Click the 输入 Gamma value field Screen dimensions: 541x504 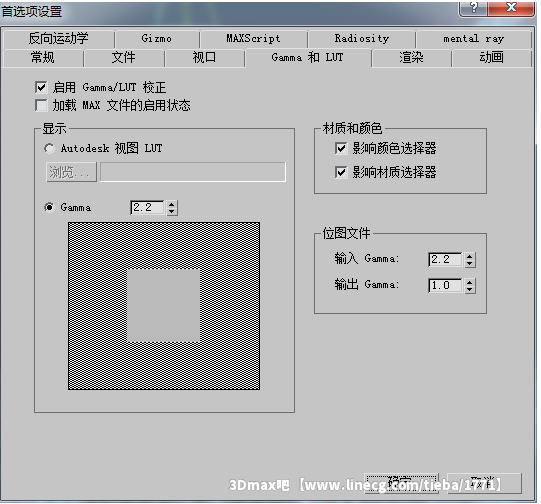pyautogui.click(x=445, y=259)
